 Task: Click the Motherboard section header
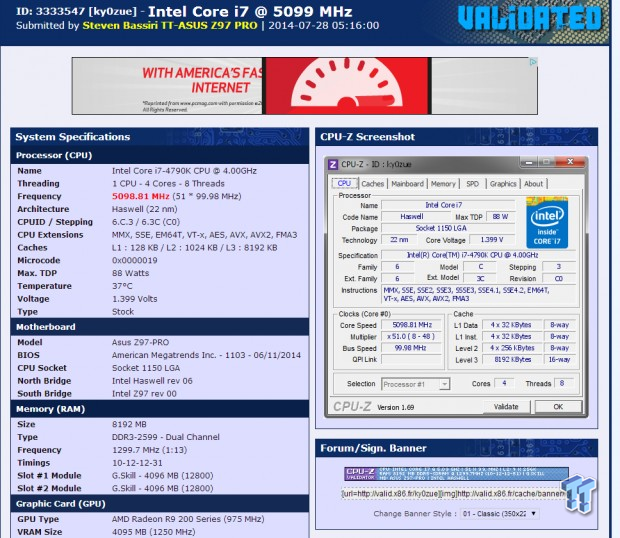[159, 327]
